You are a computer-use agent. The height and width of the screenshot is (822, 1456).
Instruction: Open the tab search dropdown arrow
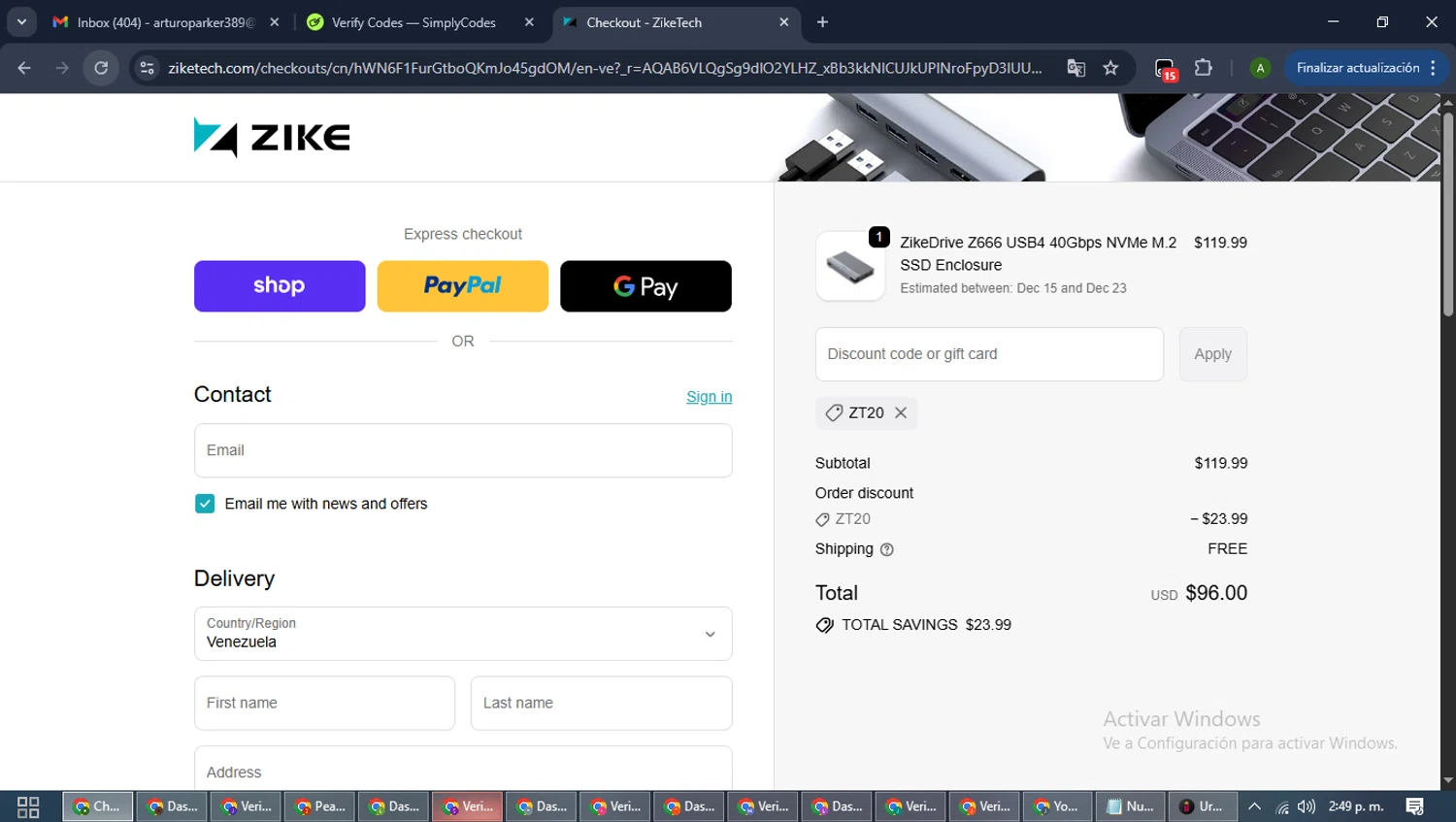(x=21, y=22)
